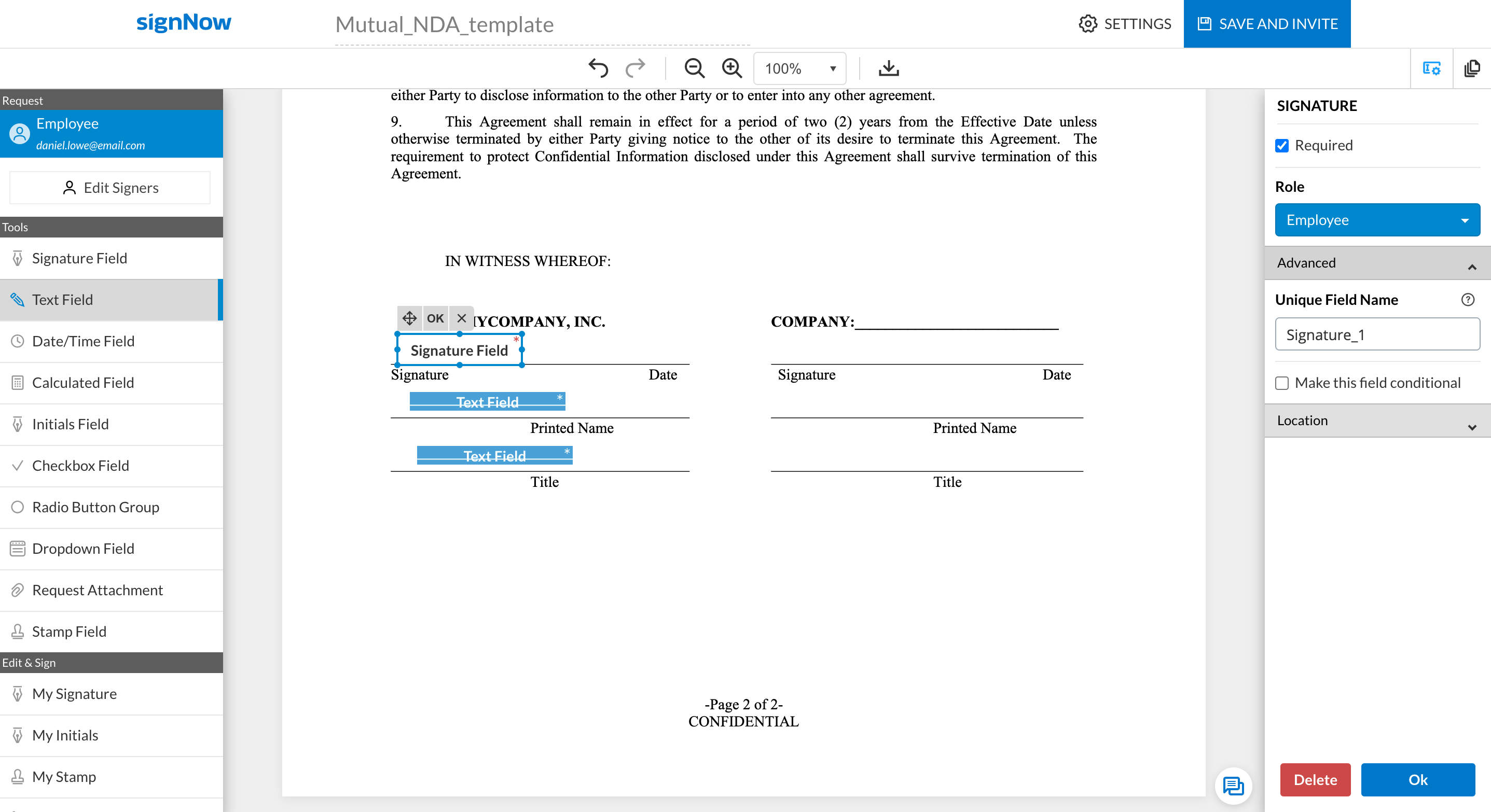Undo the last change
The height and width of the screenshot is (812, 1491).
pos(600,67)
